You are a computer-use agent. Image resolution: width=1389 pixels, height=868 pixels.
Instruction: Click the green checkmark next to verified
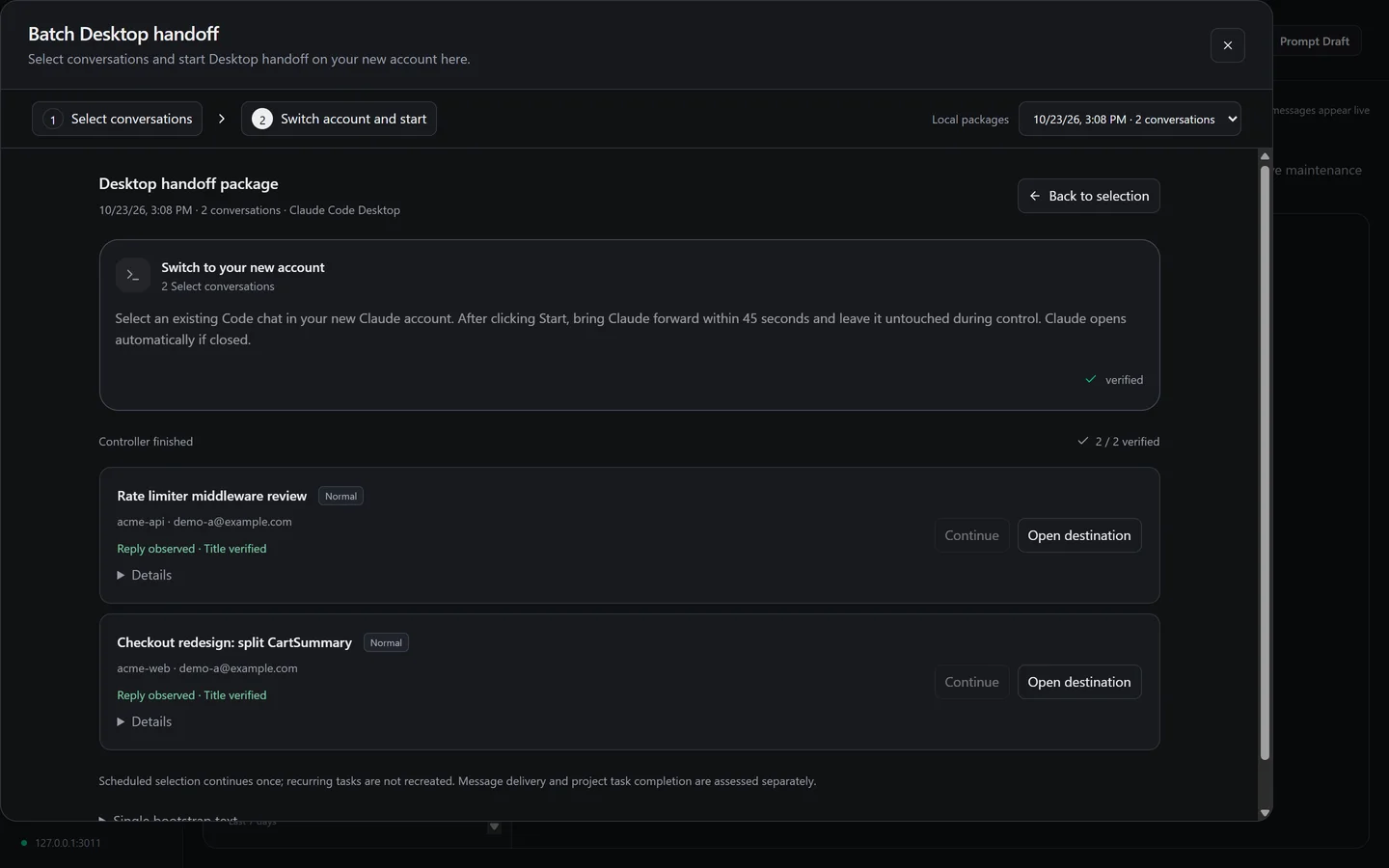tap(1091, 379)
